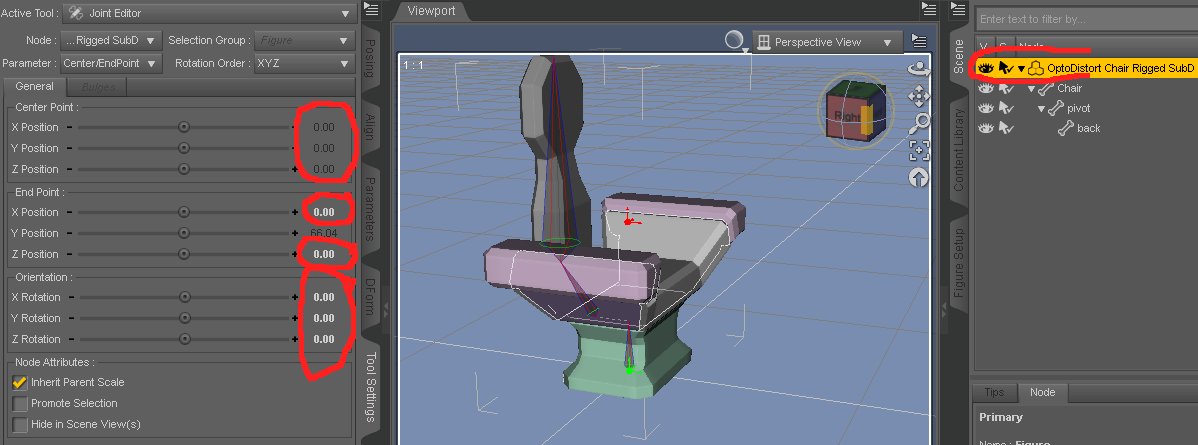Click the Viewport pane tab

(430, 11)
